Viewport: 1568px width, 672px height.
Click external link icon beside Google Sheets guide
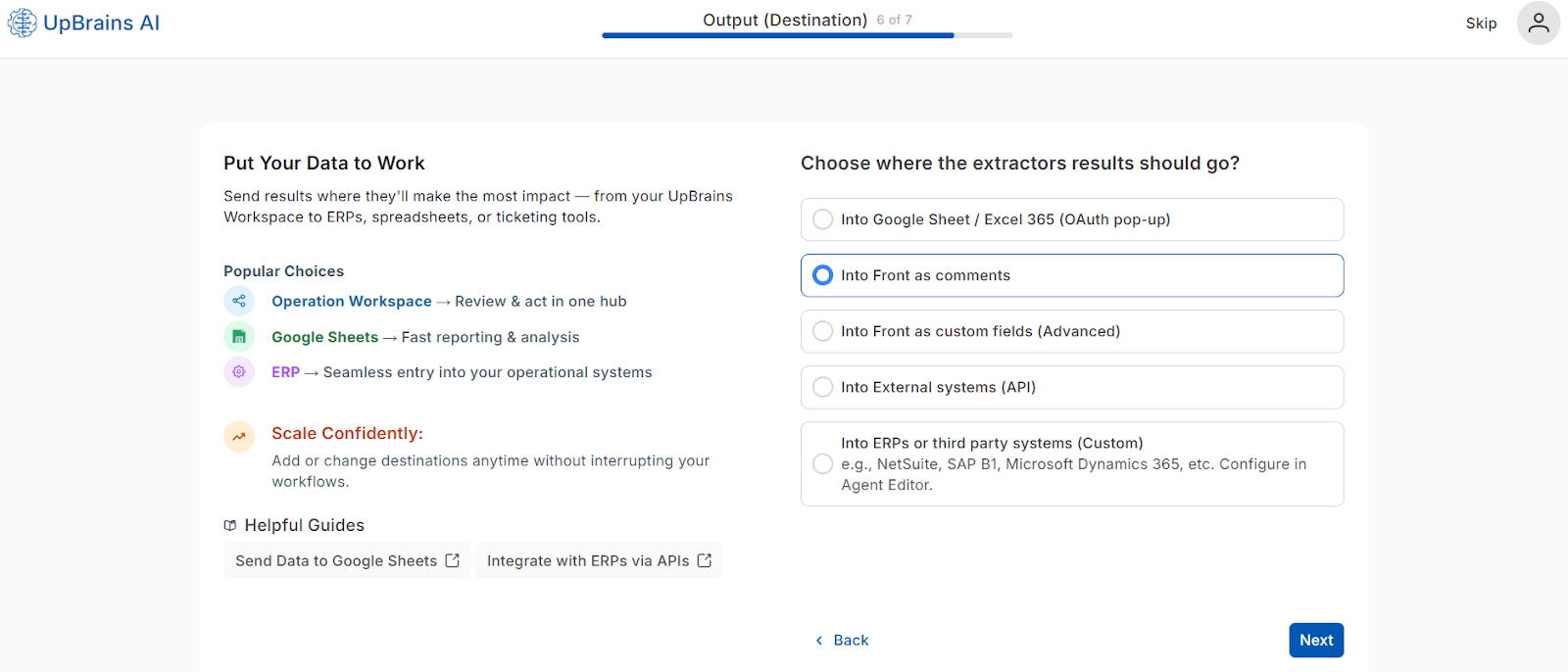point(453,560)
